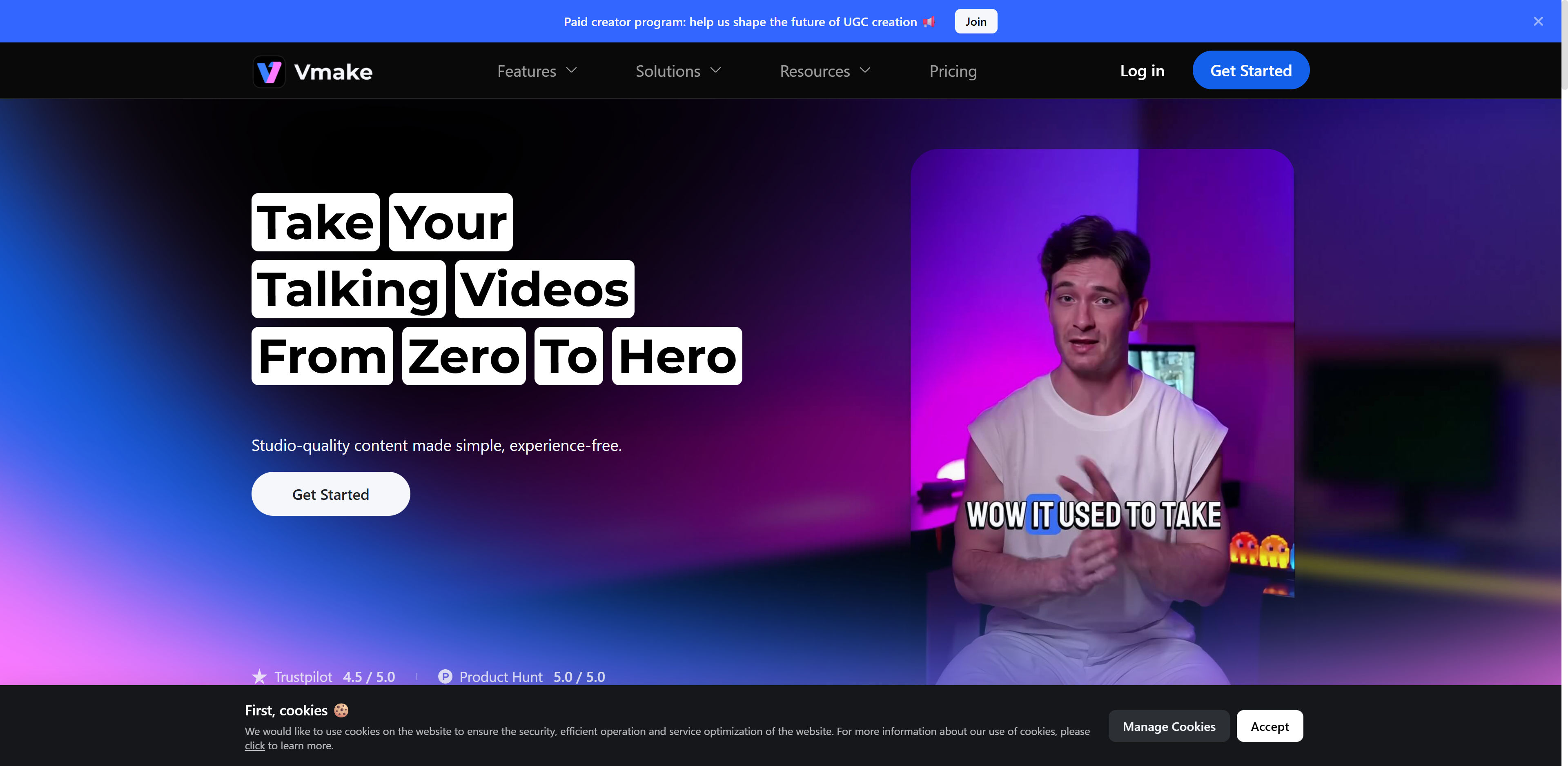
Task: Click the Vmake brand name text
Action: (333, 72)
